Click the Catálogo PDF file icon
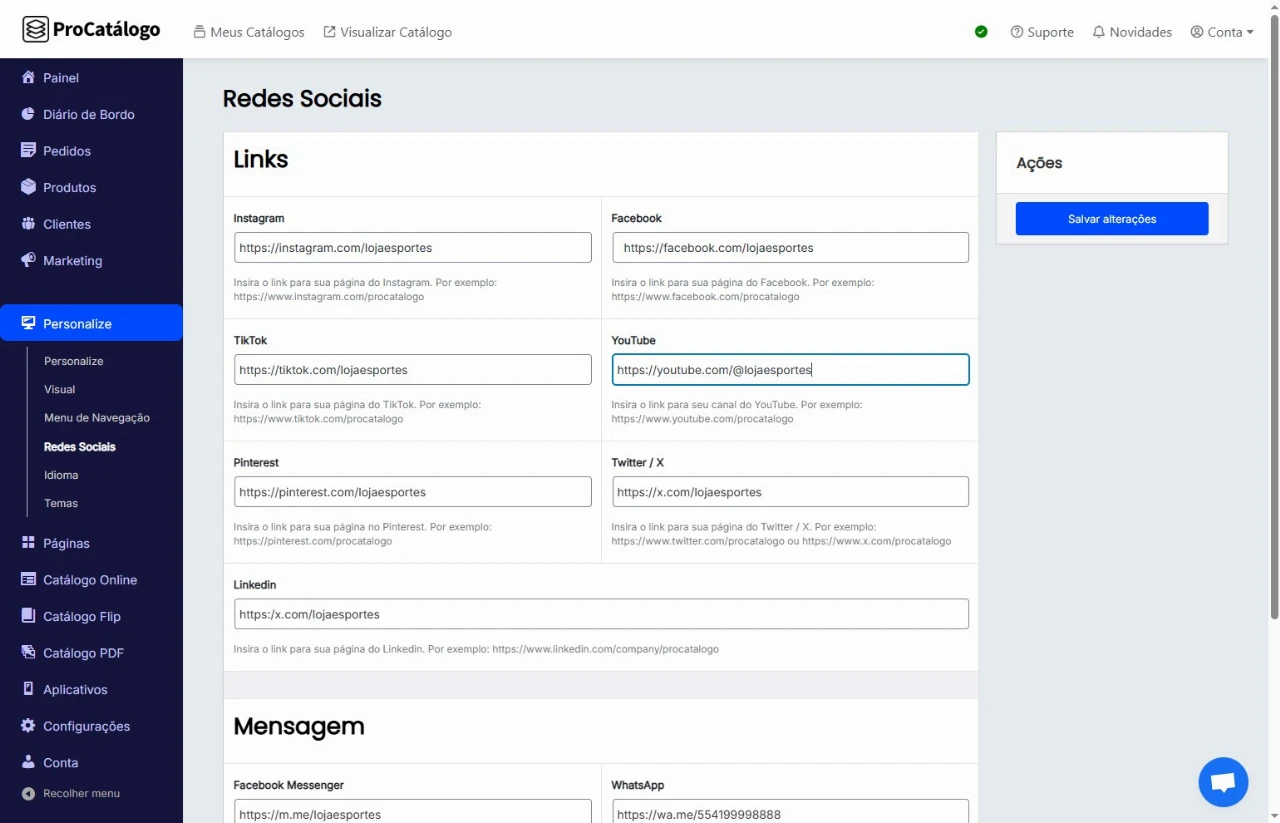This screenshot has height=823, width=1280. tap(28, 653)
